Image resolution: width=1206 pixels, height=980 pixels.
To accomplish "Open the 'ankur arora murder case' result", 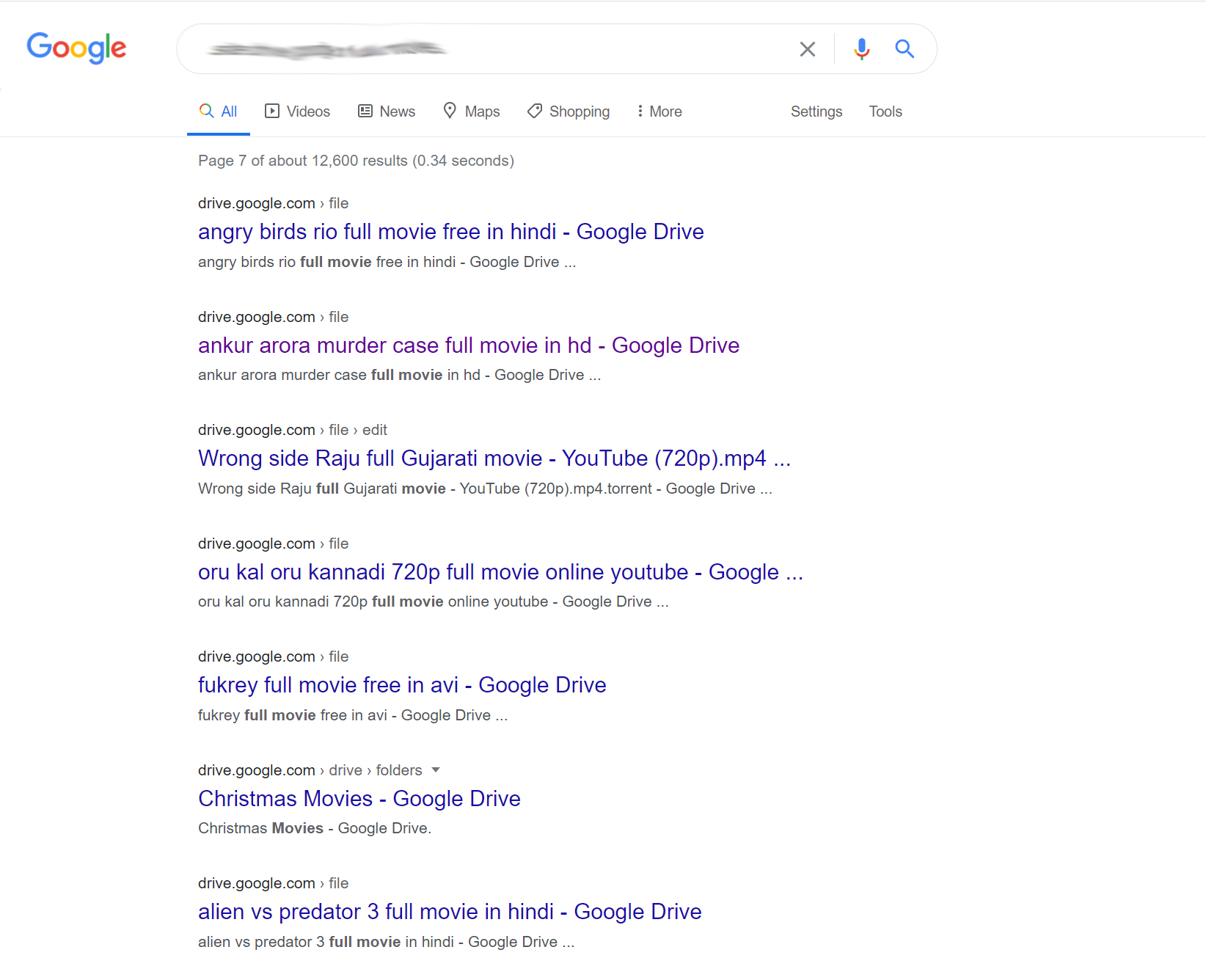I will pos(469,345).
